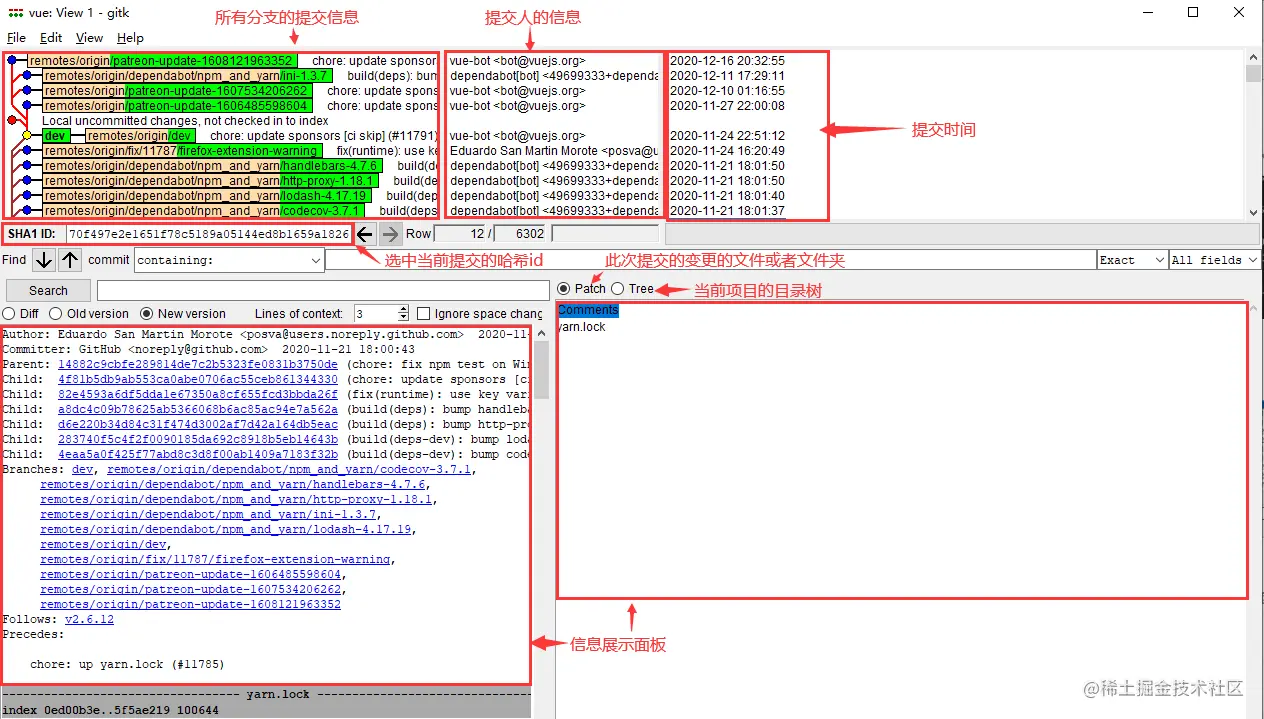Click the Row number field
This screenshot has height=719, width=1264.
pos(462,234)
